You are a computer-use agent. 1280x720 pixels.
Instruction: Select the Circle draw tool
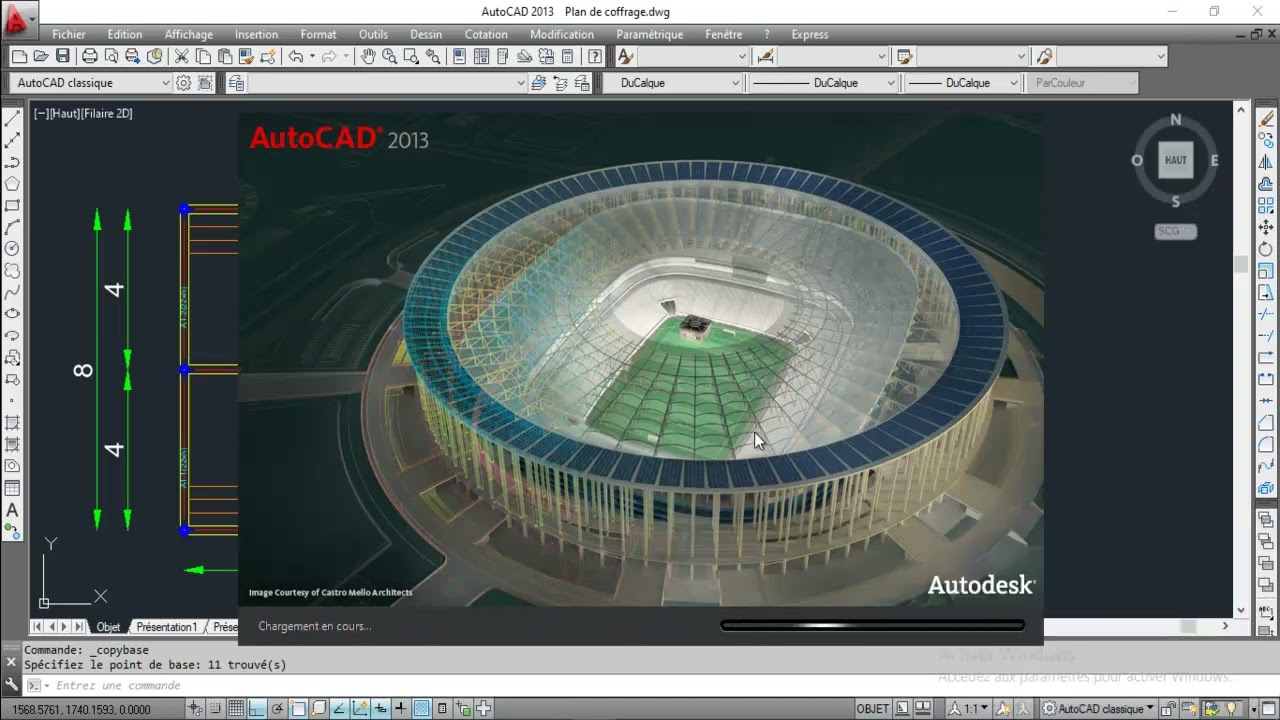point(13,249)
